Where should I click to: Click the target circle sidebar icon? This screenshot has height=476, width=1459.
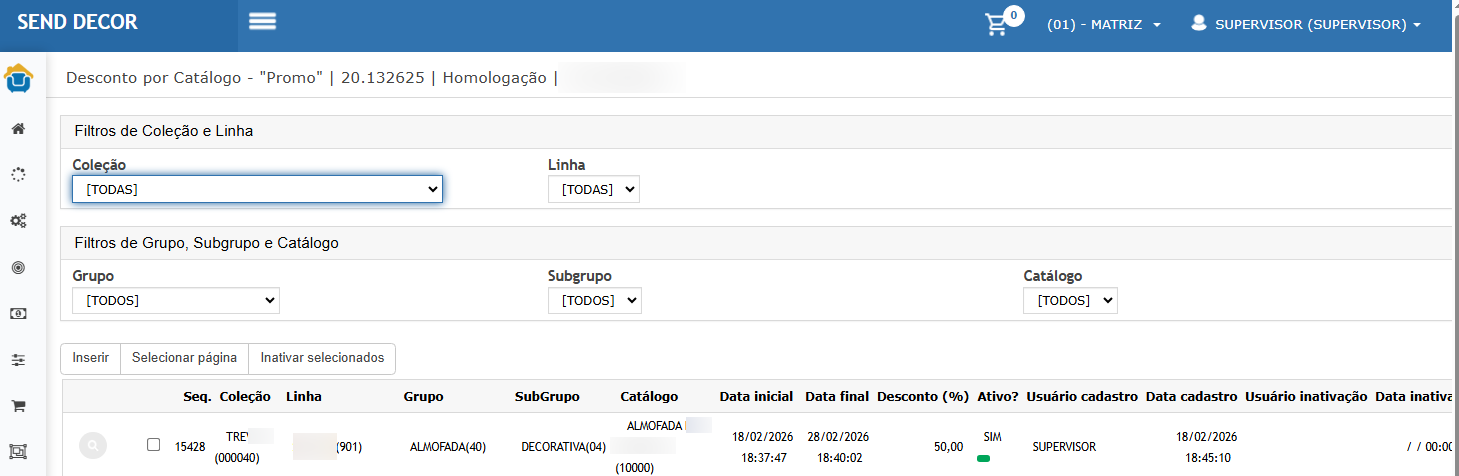[x=18, y=267]
